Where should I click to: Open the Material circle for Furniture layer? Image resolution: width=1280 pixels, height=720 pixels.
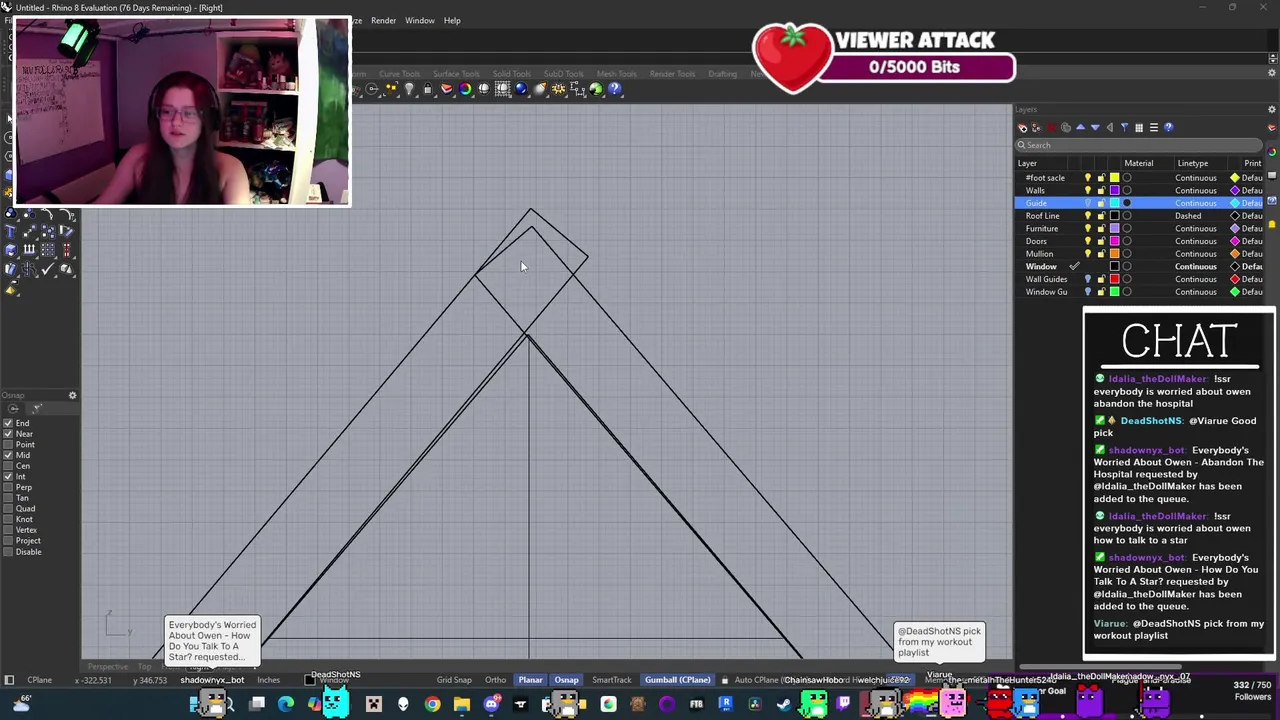1127,228
